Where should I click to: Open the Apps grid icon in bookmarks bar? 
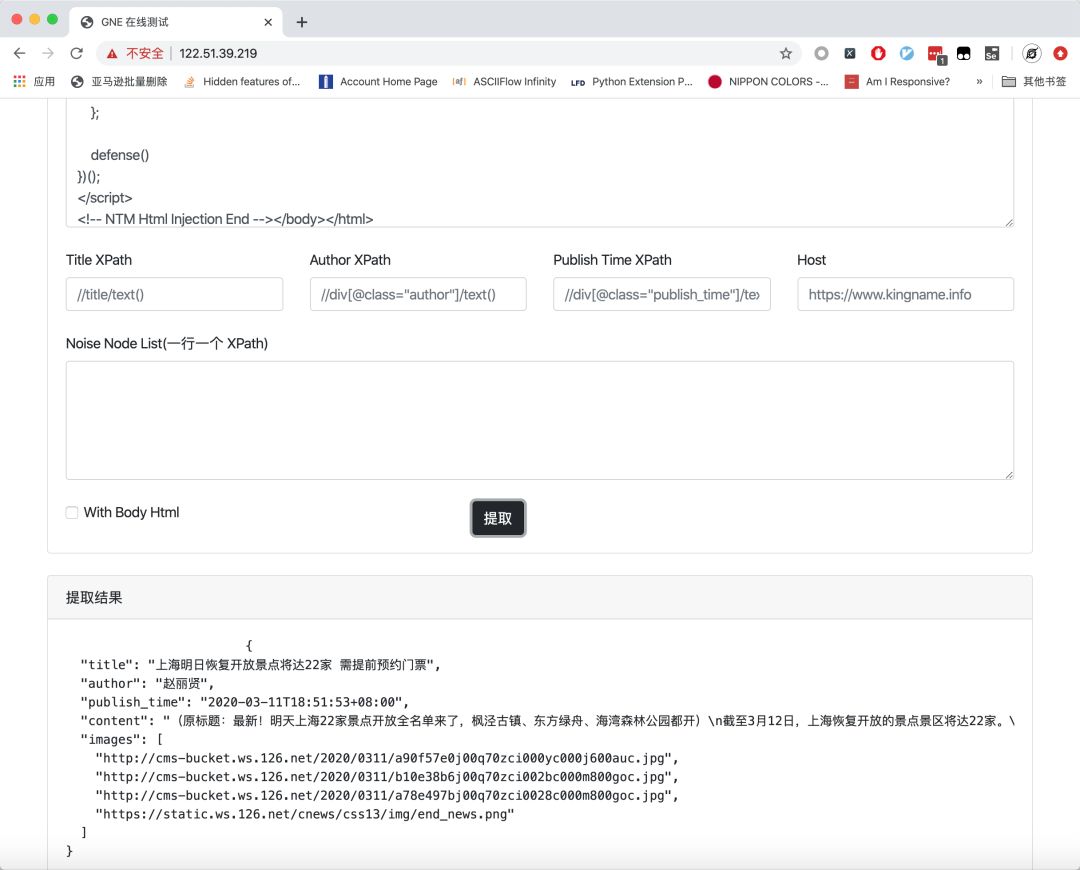[19, 81]
